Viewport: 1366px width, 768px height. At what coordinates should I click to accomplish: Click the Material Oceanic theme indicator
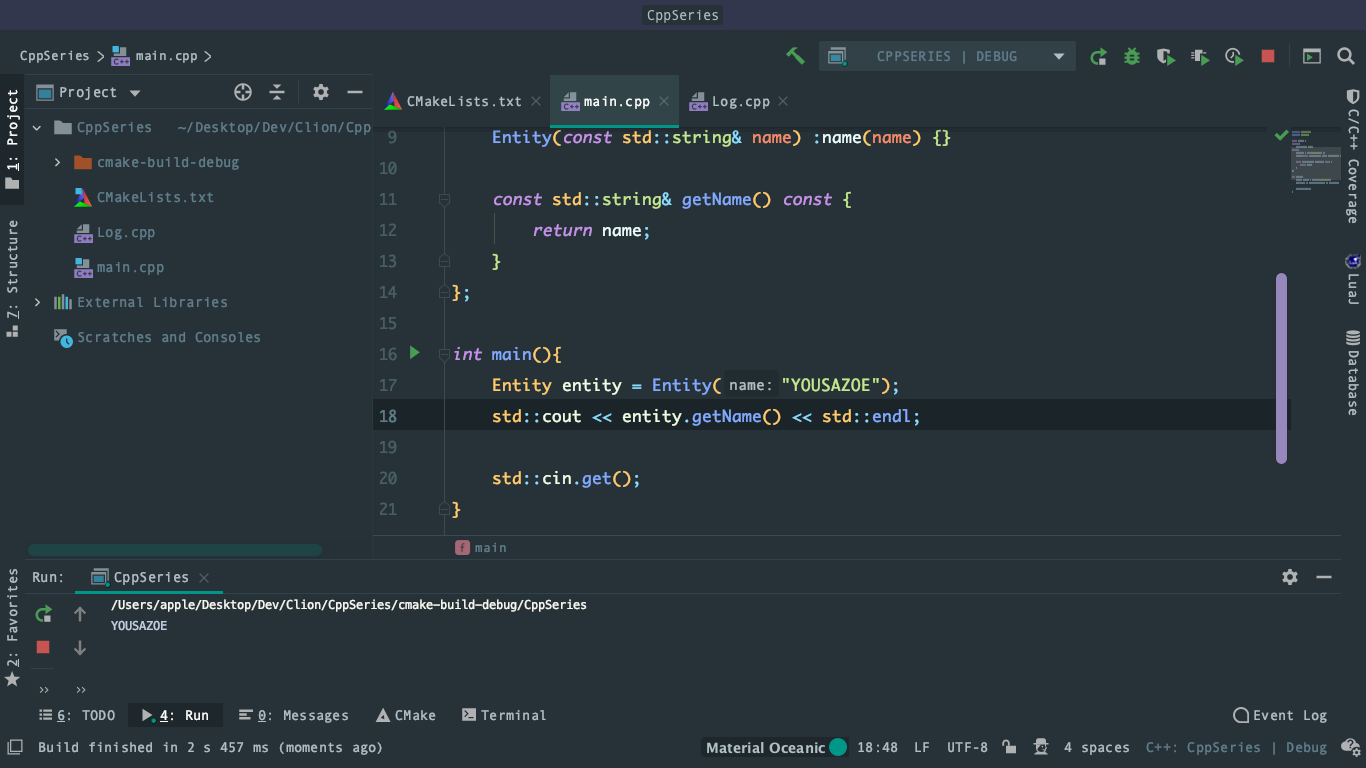click(x=776, y=747)
